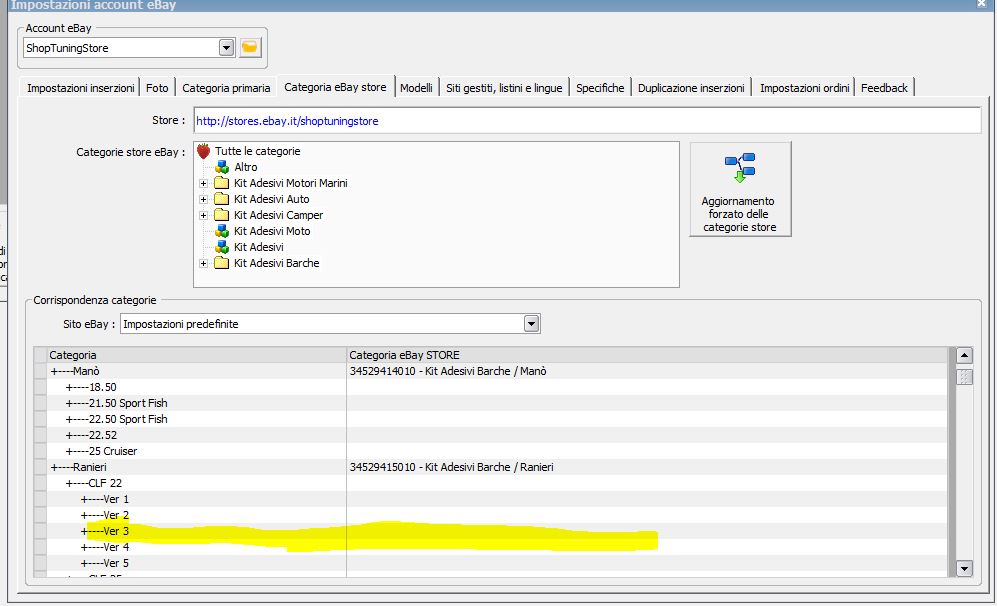The height and width of the screenshot is (606, 997).
Task: Select the 21.50 Sport Fish row
Action: coord(196,403)
